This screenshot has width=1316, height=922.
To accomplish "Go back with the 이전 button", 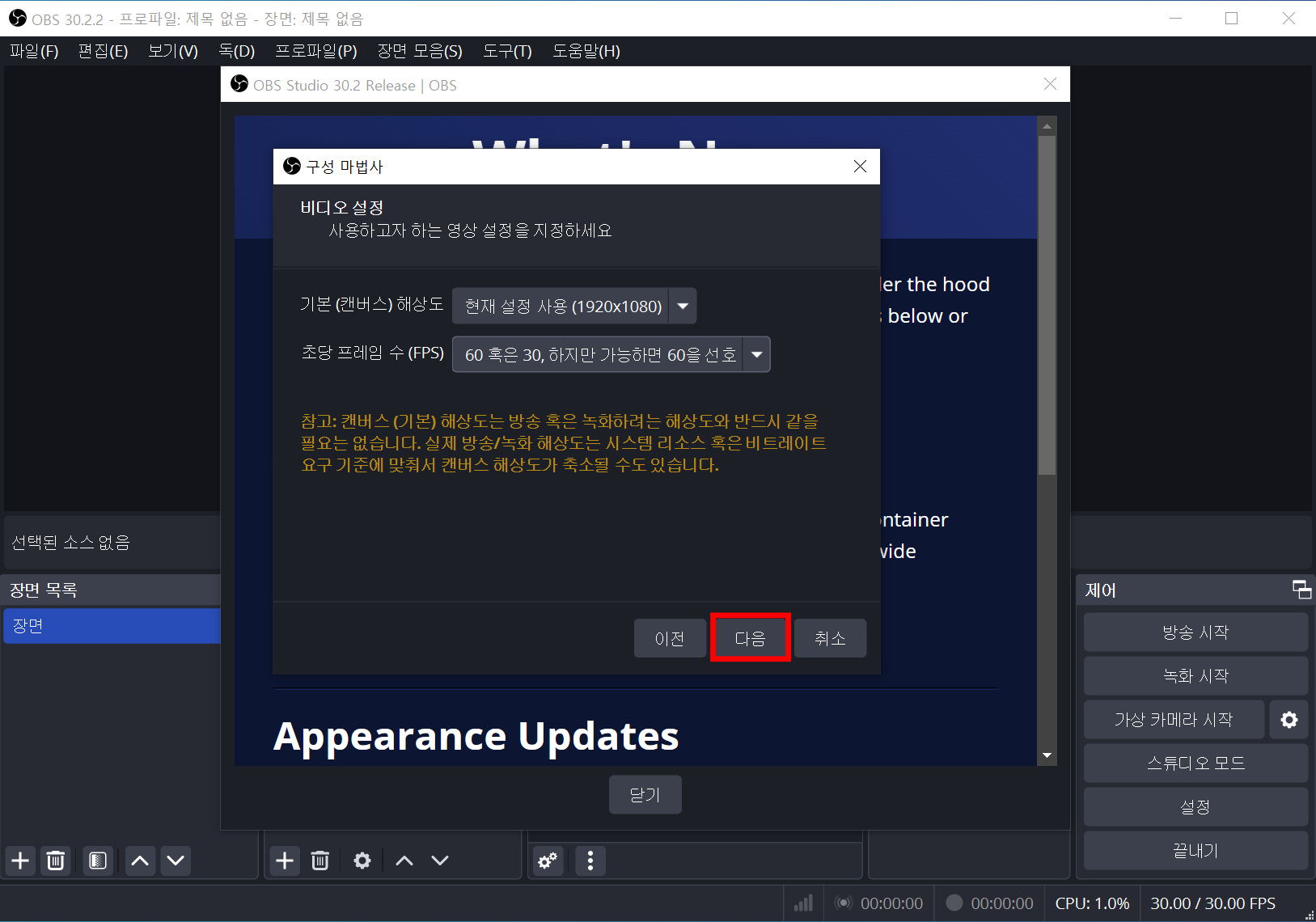I will click(x=670, y=638).
